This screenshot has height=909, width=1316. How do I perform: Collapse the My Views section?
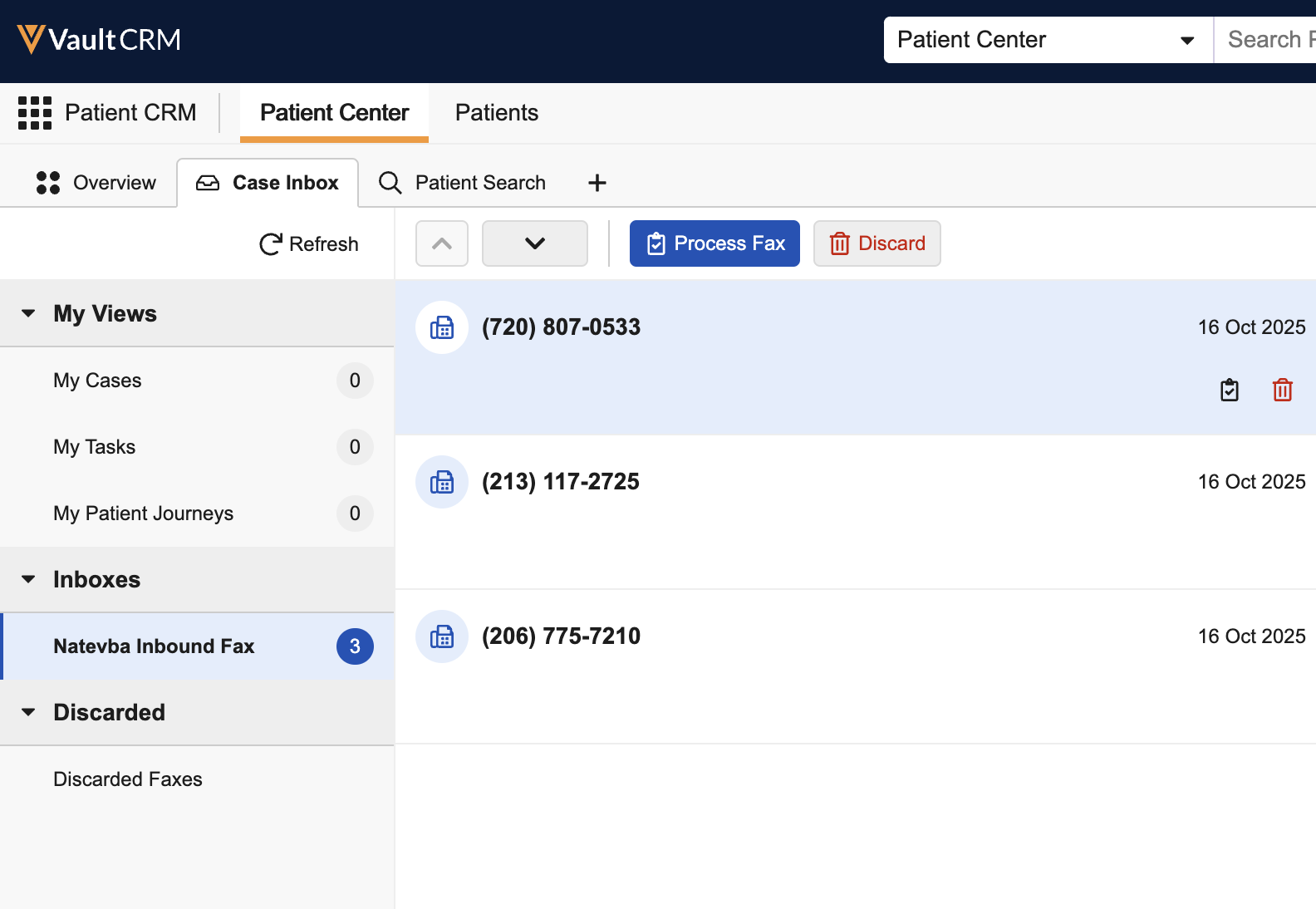pyautogui.click(x=29, y=313)
